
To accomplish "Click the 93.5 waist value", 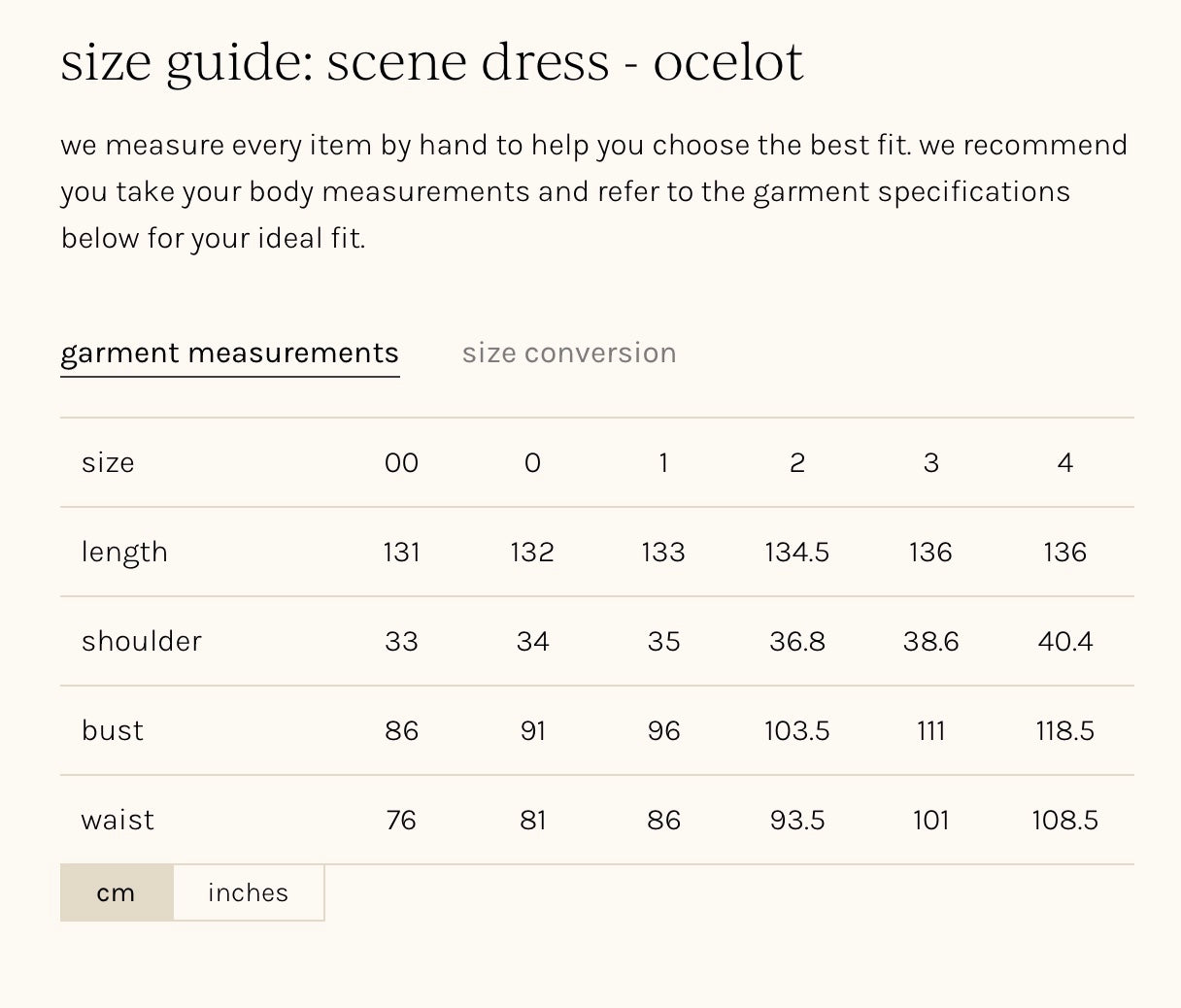I will tap(797, 820).
